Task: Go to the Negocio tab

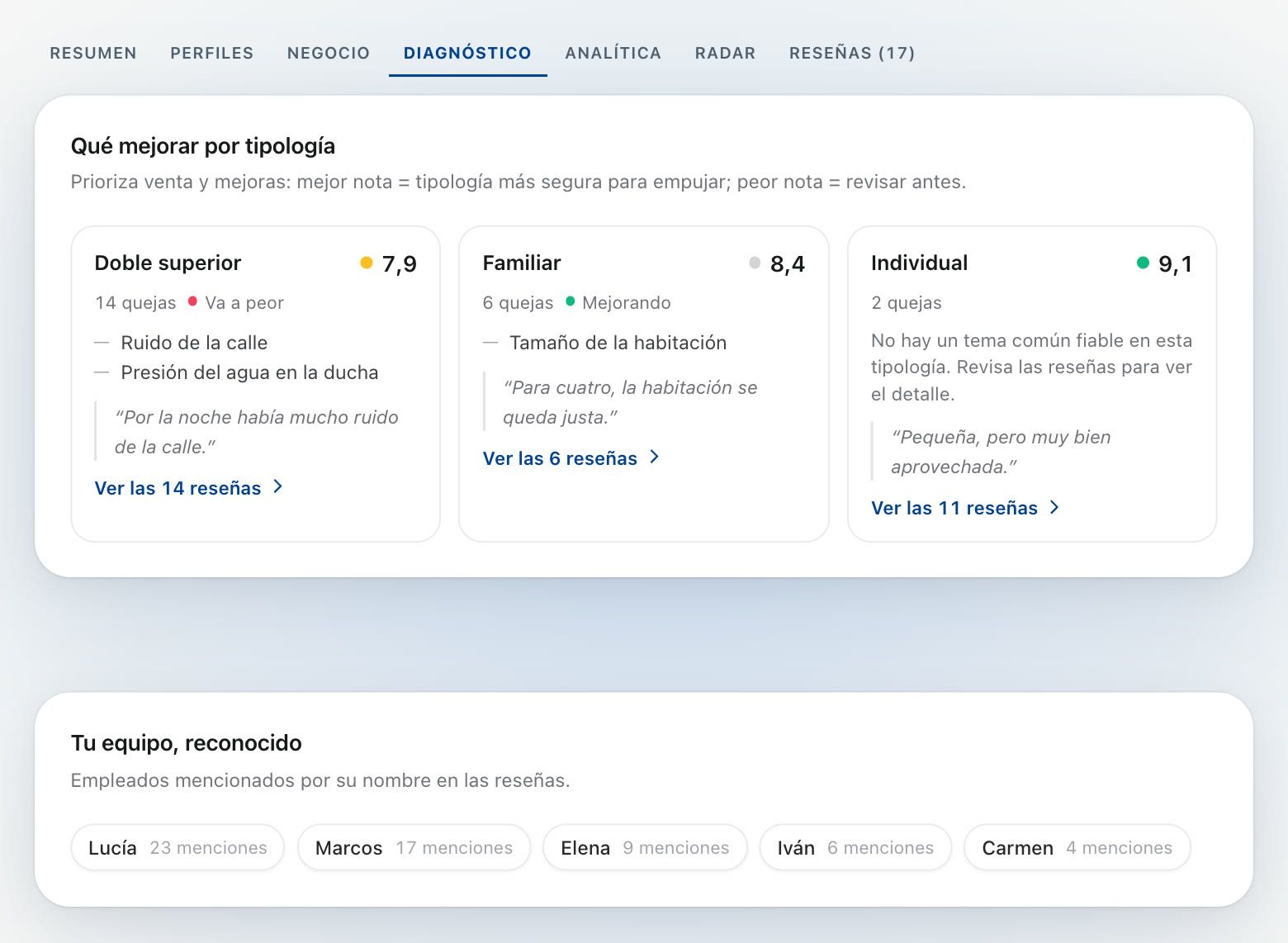Action: tap(329, 53)
